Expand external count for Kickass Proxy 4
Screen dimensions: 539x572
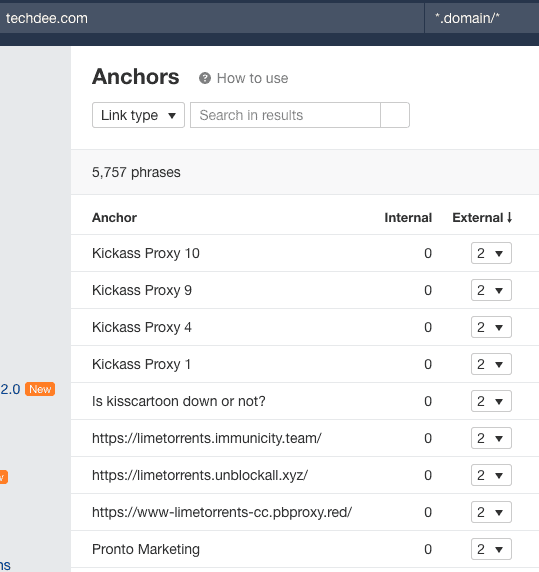[x=491, y=327]
